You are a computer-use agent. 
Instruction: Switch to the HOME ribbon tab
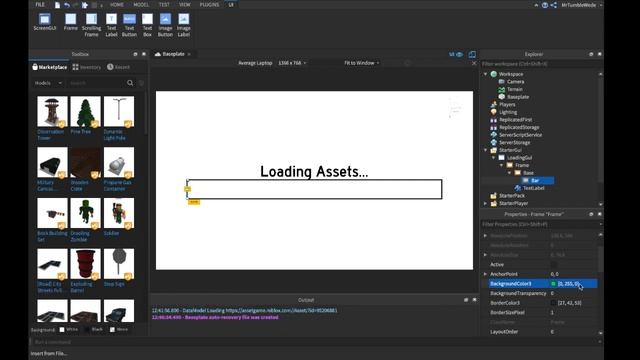tap(117, 4)
